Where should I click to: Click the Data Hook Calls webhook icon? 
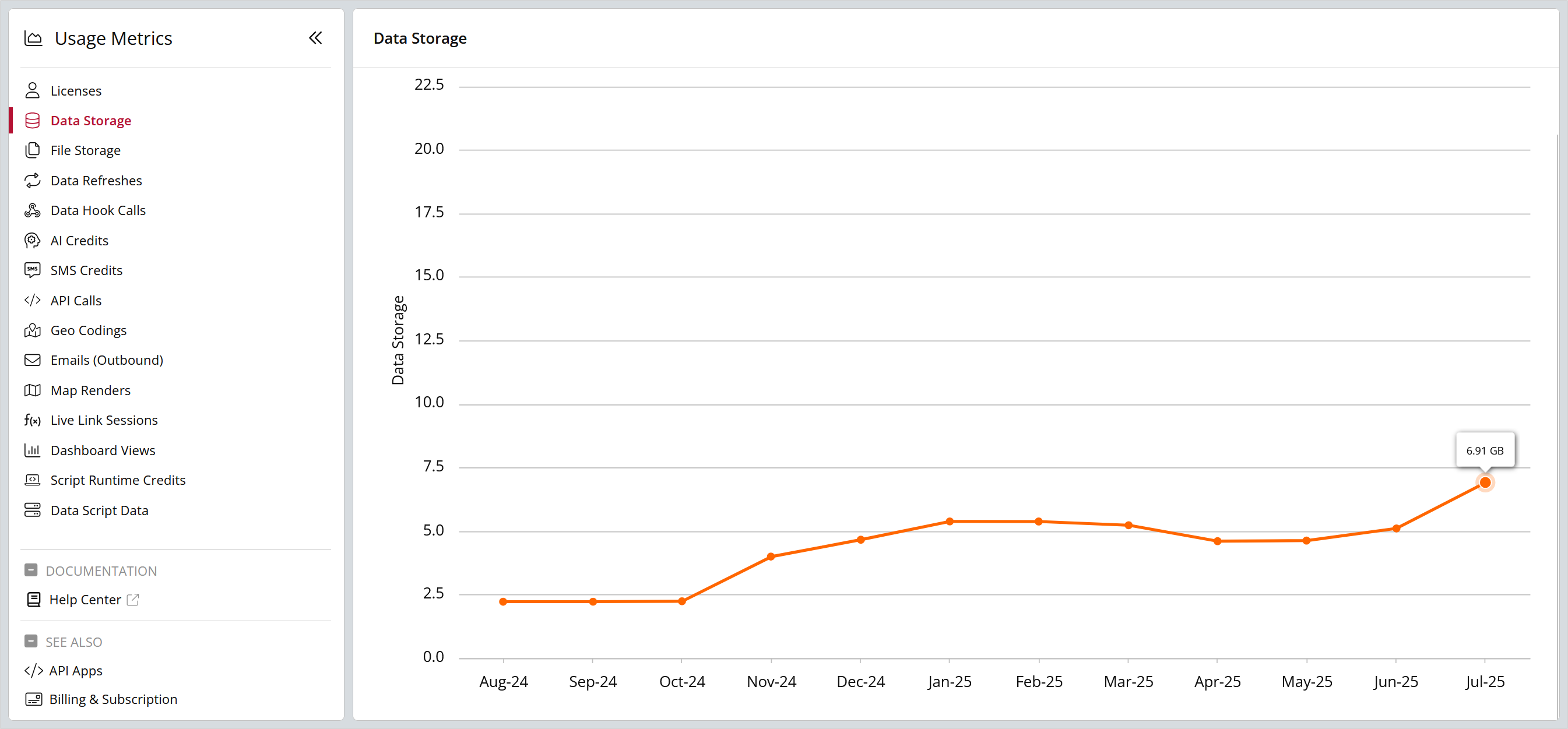pos(32,210)
